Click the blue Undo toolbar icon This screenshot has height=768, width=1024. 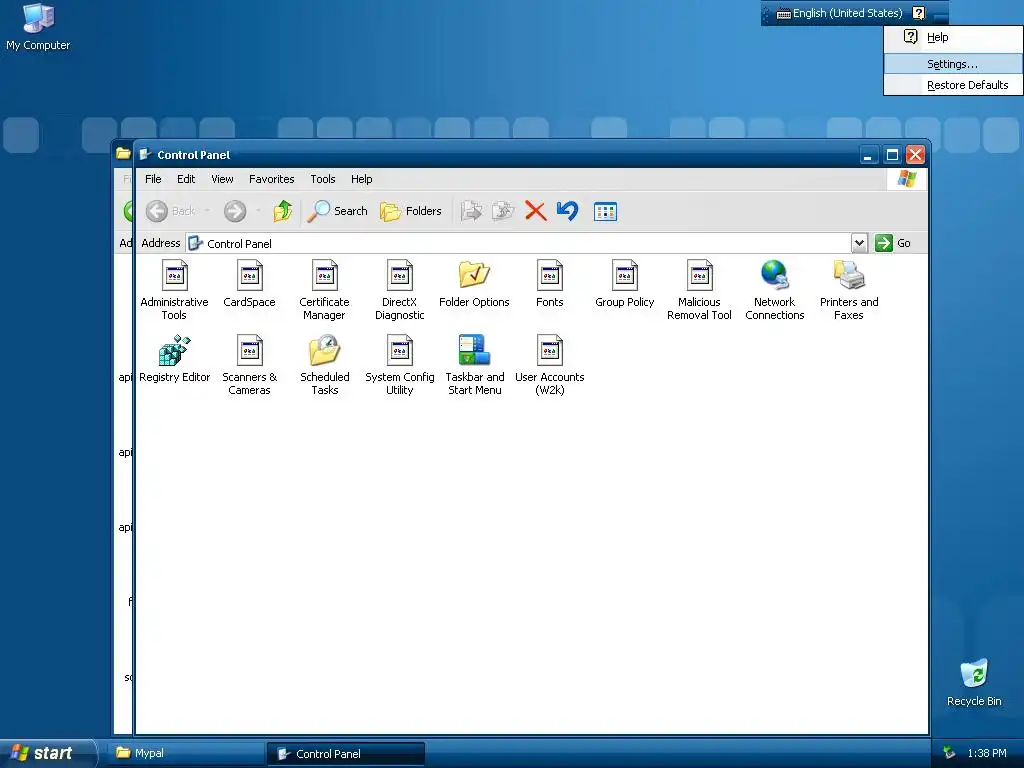click(x=568, y=211)
